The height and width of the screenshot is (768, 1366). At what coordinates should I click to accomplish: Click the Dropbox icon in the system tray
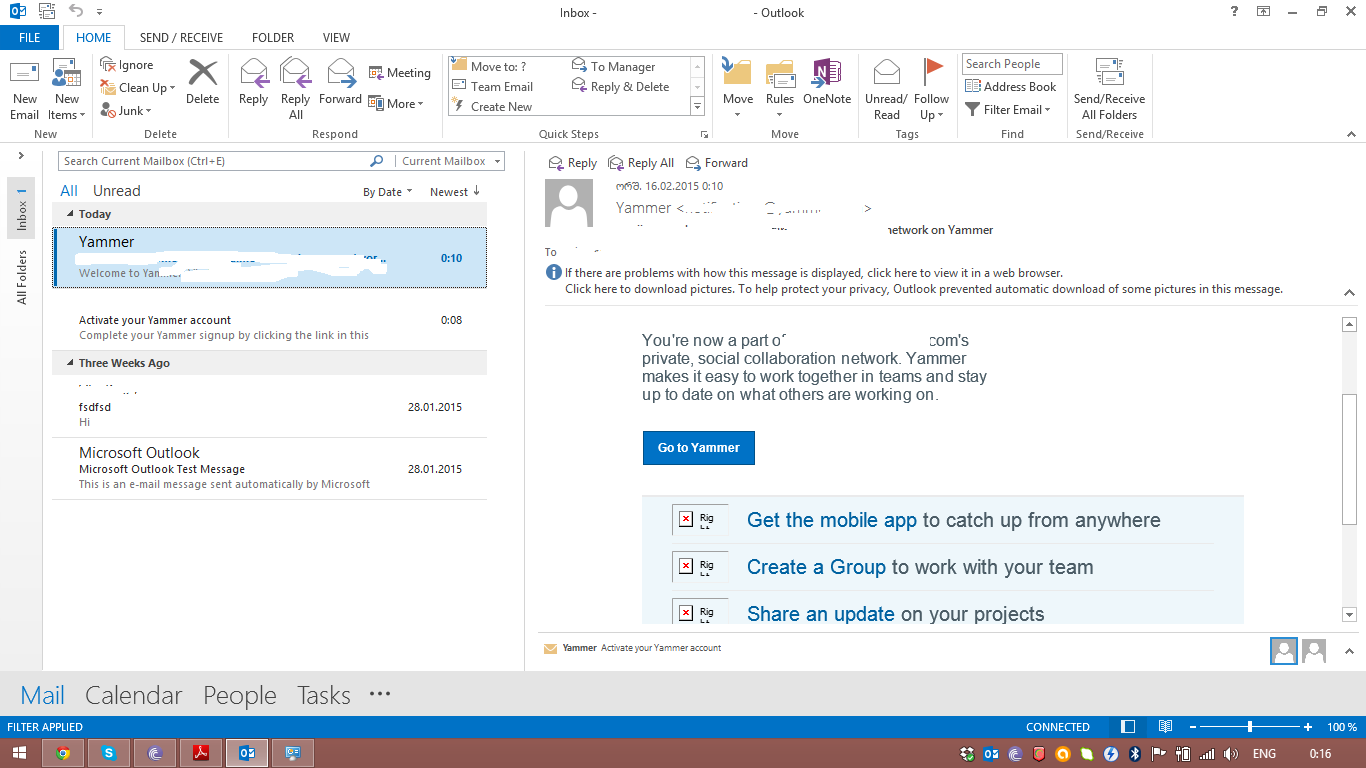[x=967, y=754]
